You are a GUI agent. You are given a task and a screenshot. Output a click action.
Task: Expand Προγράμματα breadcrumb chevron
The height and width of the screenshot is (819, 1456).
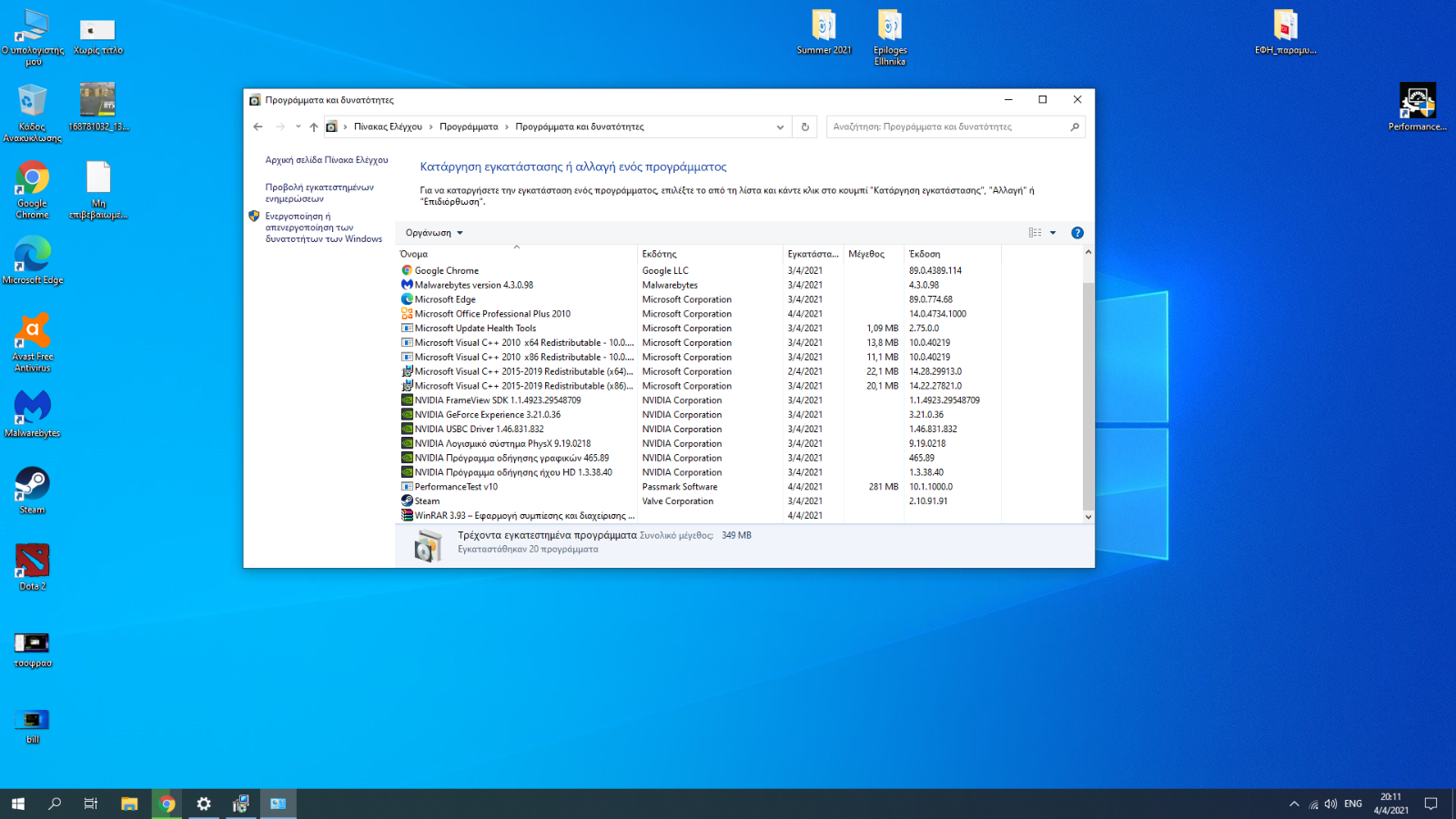click(x=507, y=127)
